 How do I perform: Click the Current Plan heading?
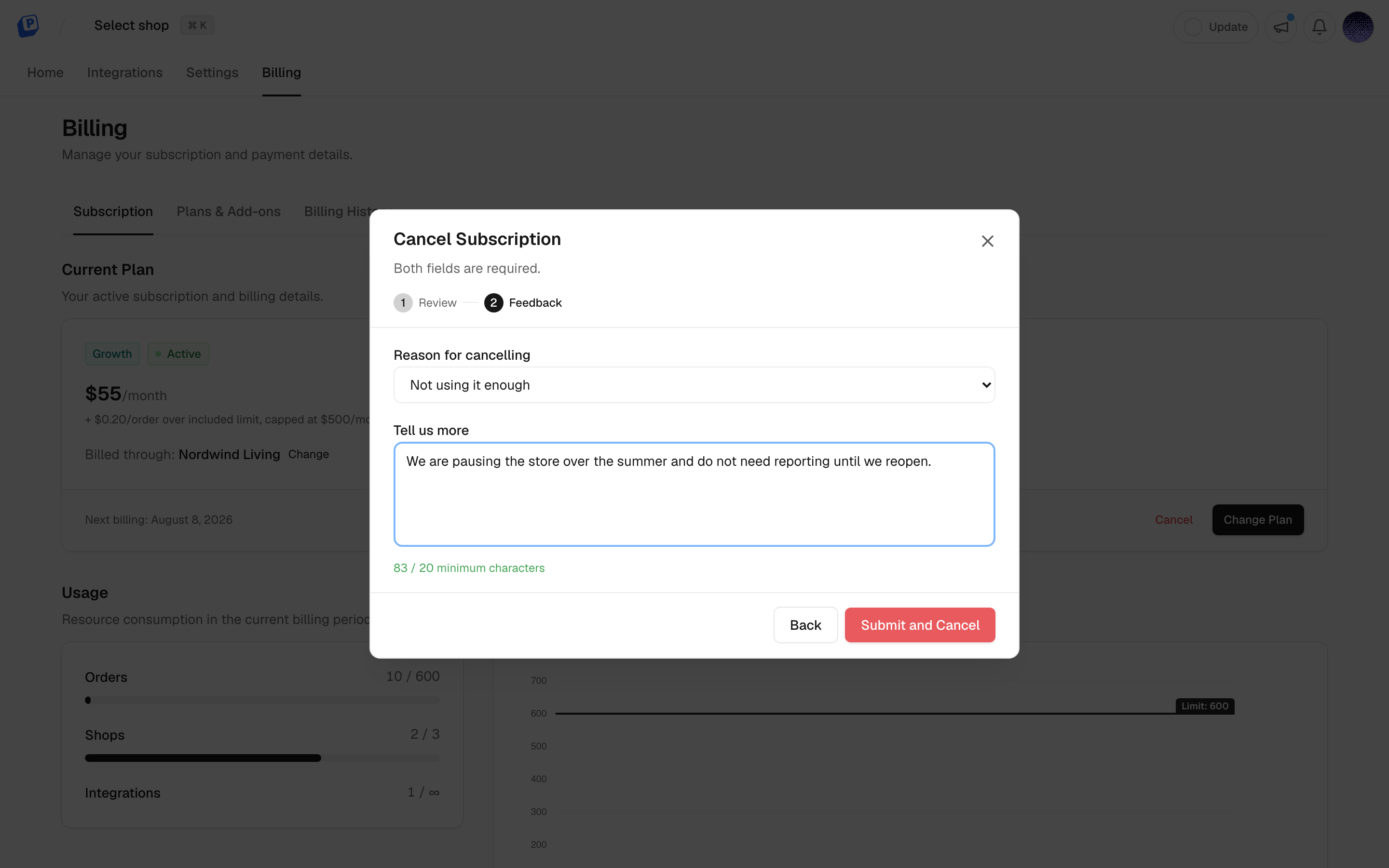[x=108, y=270]
